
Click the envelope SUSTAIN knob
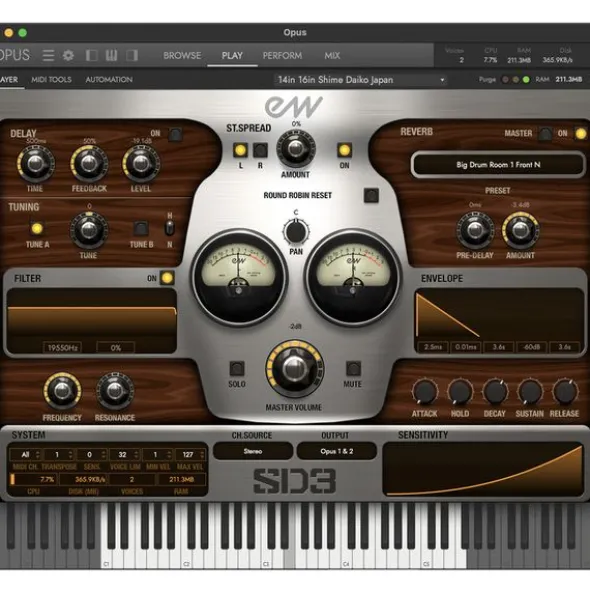tap(530, 392)
